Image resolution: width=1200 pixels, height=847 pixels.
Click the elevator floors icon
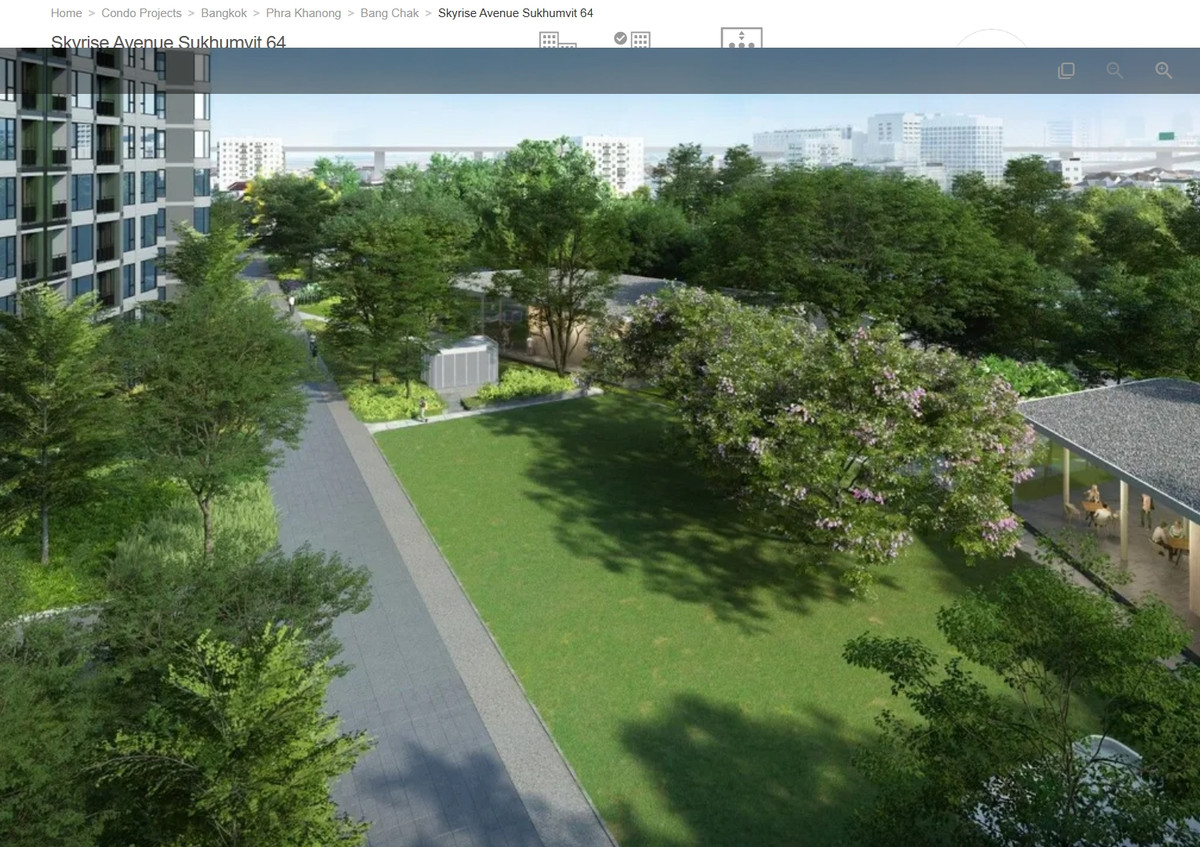pos(741,38)
